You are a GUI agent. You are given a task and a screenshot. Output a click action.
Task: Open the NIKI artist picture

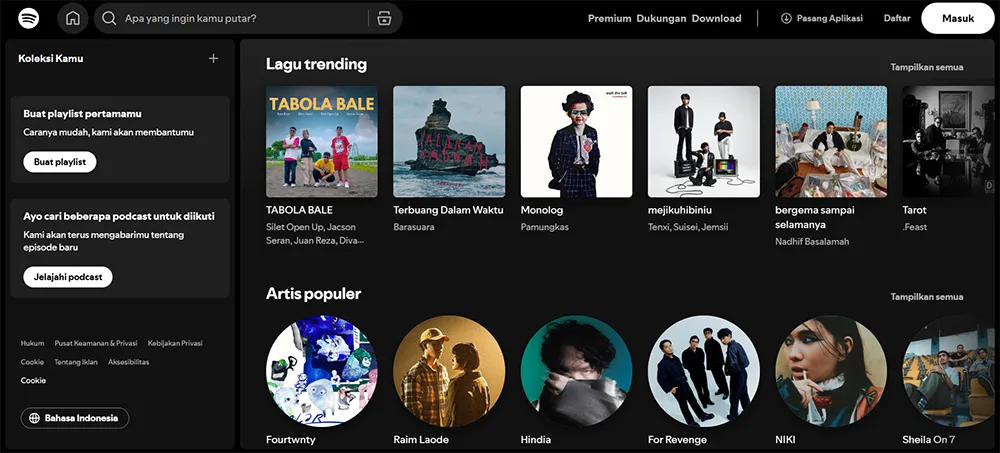click(831, 371)
